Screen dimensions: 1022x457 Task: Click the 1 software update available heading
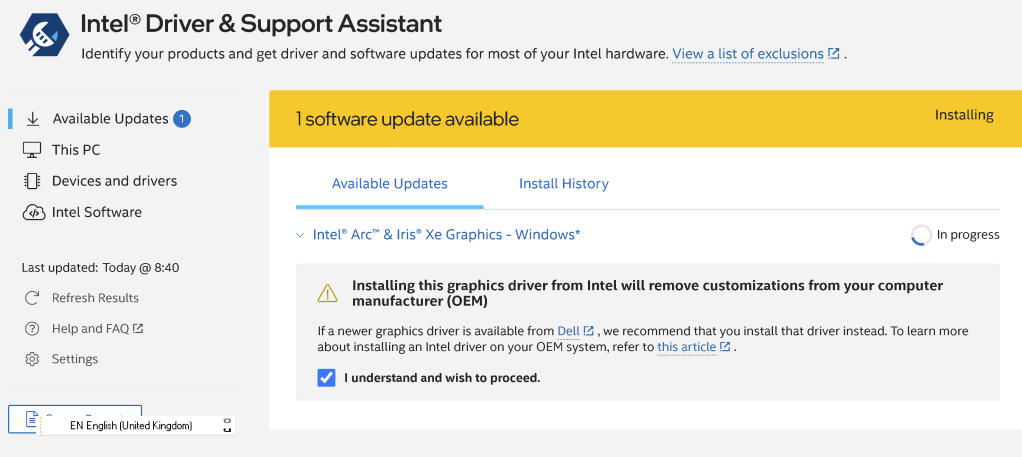(x=407, y=119)
